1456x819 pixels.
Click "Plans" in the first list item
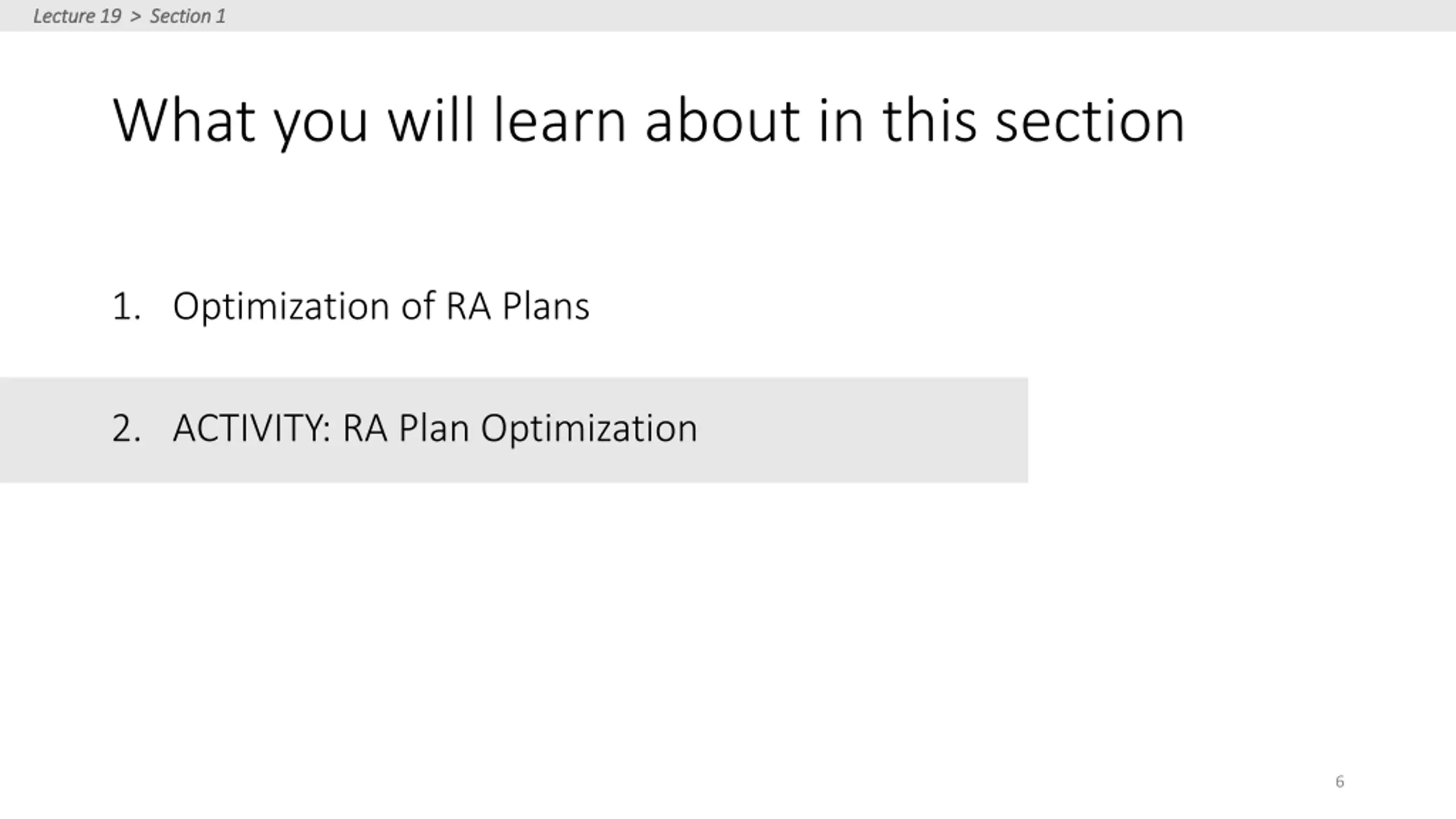[x=545, y=307]
